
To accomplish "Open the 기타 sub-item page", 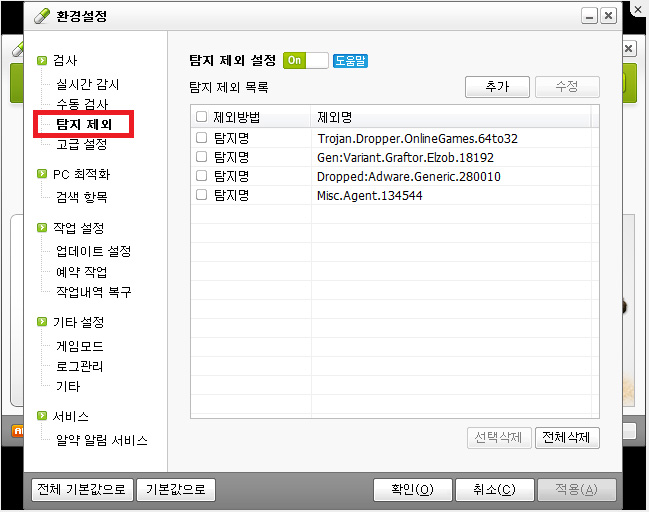I will [68, 387].
